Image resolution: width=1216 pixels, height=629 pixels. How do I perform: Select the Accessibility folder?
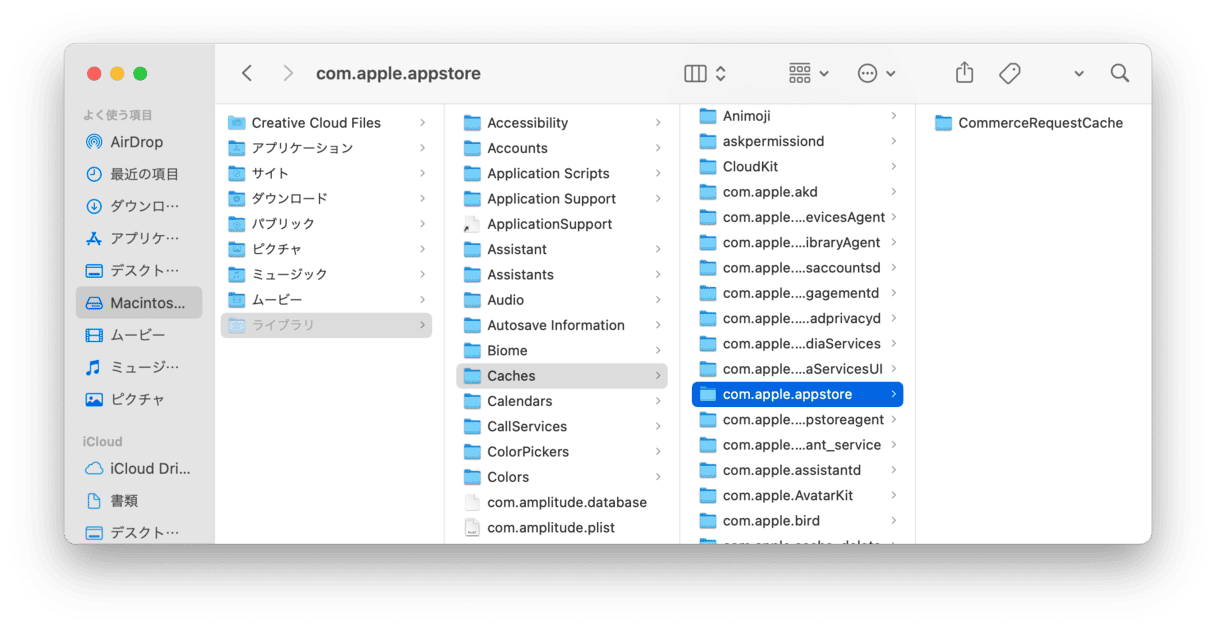562,123
